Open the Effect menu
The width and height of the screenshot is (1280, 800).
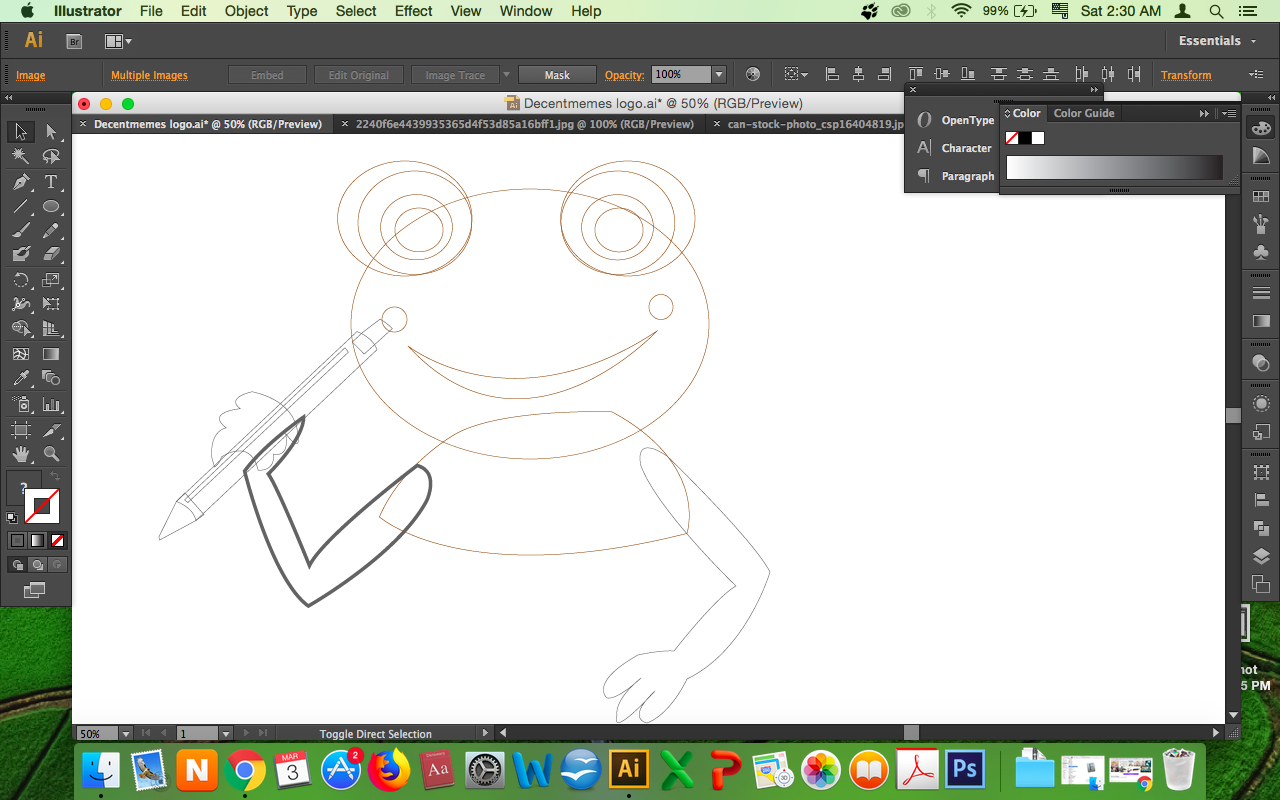click(413, 11)
